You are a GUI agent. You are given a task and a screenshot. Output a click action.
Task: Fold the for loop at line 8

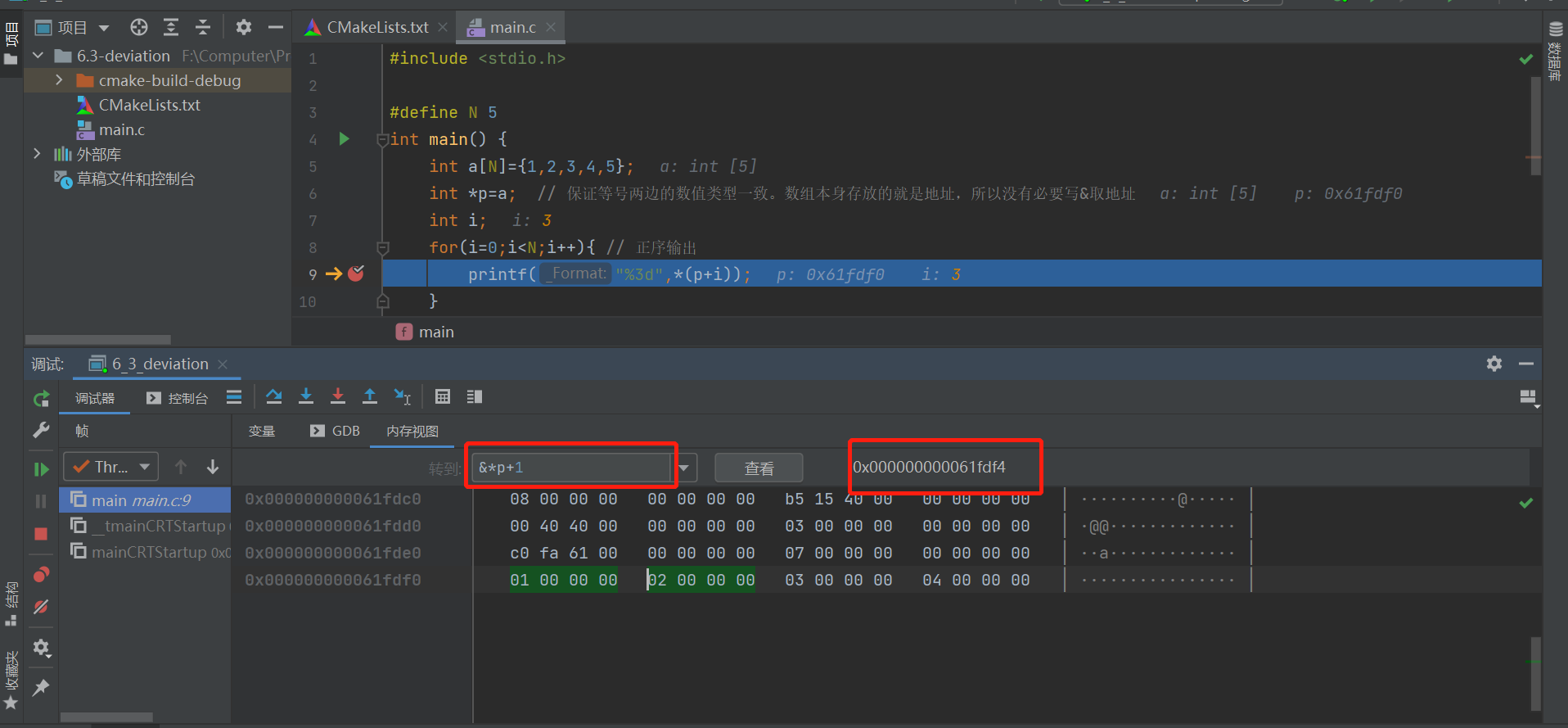pyautogui.click(x=382, y=248)
